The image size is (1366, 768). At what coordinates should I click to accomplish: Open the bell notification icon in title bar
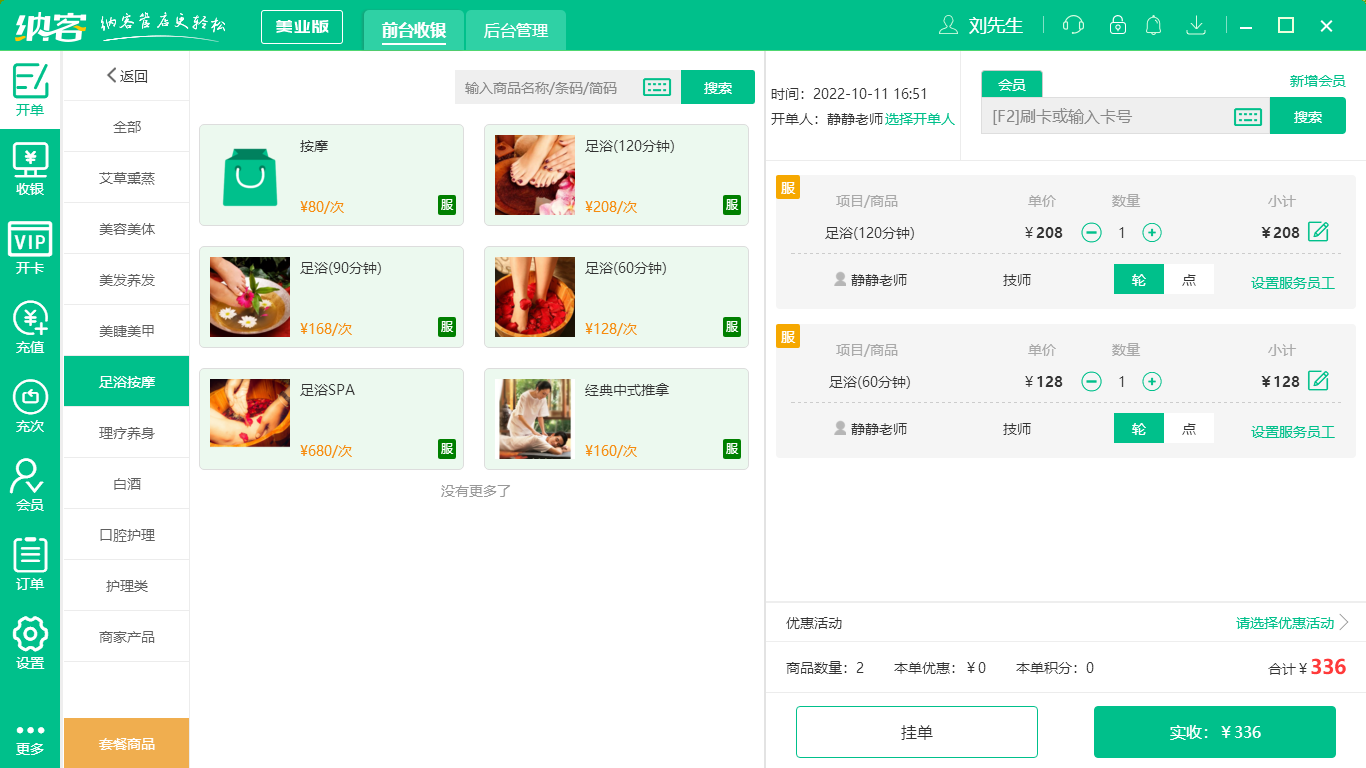(1153, 25)
